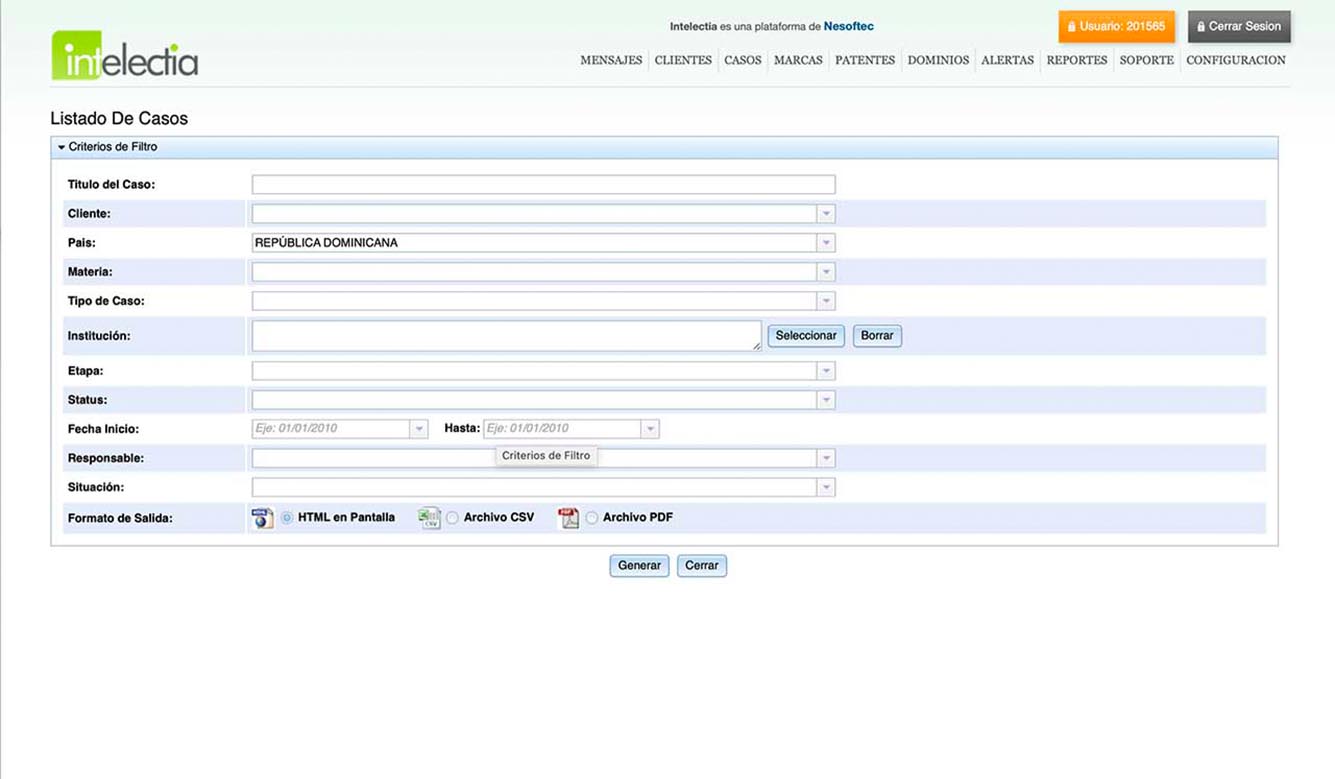The height and width of the screenshot is (779, 1335).
Task: Click the Intelectia logo
Action: click(125, 56)
